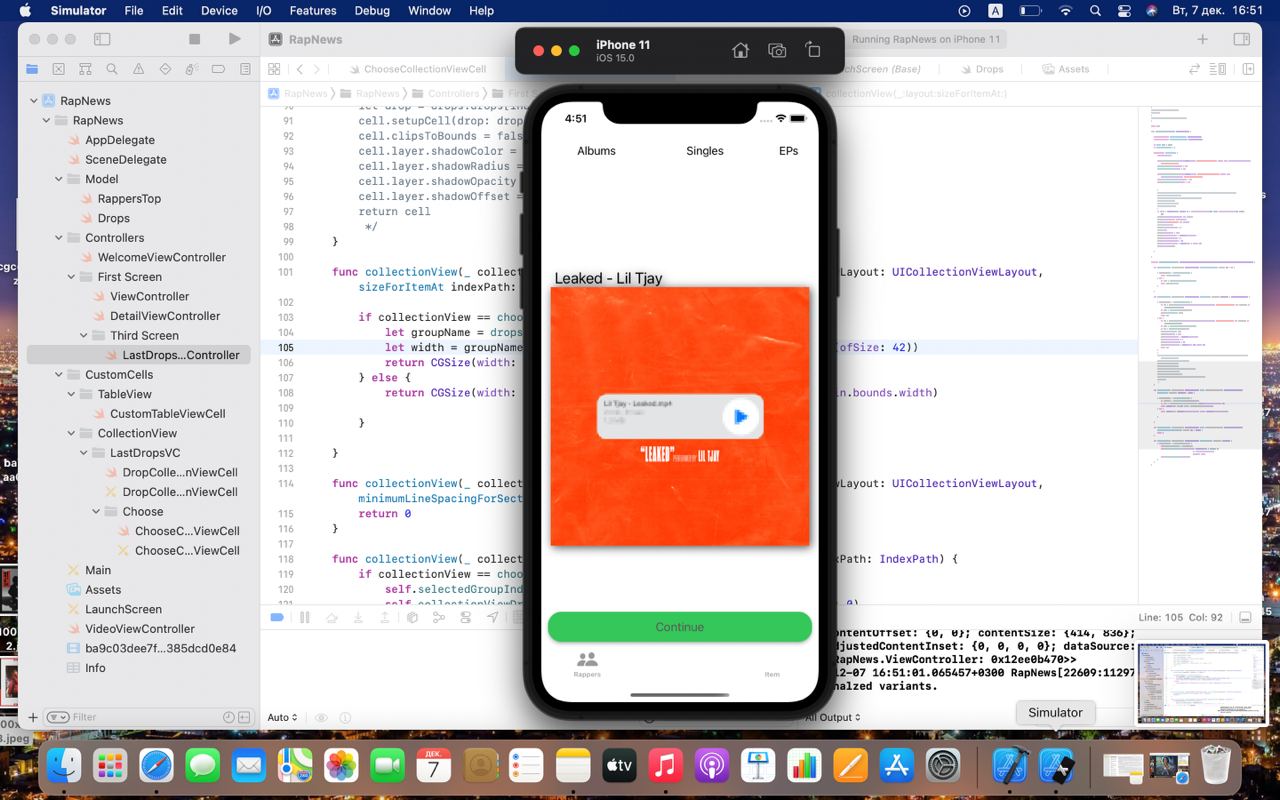Open Environment Overrides

point(465,618)
